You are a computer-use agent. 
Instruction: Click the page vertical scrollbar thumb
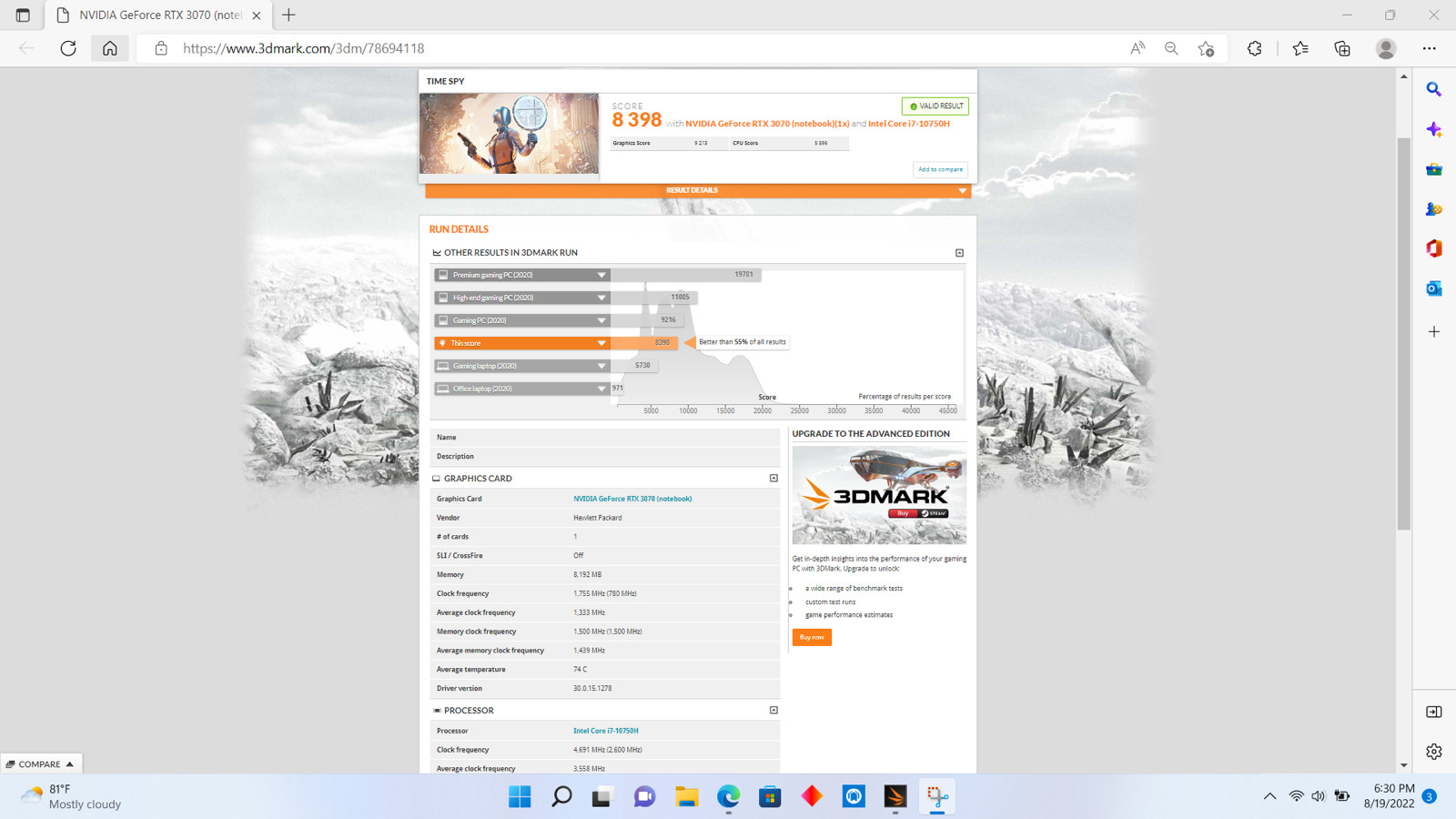1404,332
